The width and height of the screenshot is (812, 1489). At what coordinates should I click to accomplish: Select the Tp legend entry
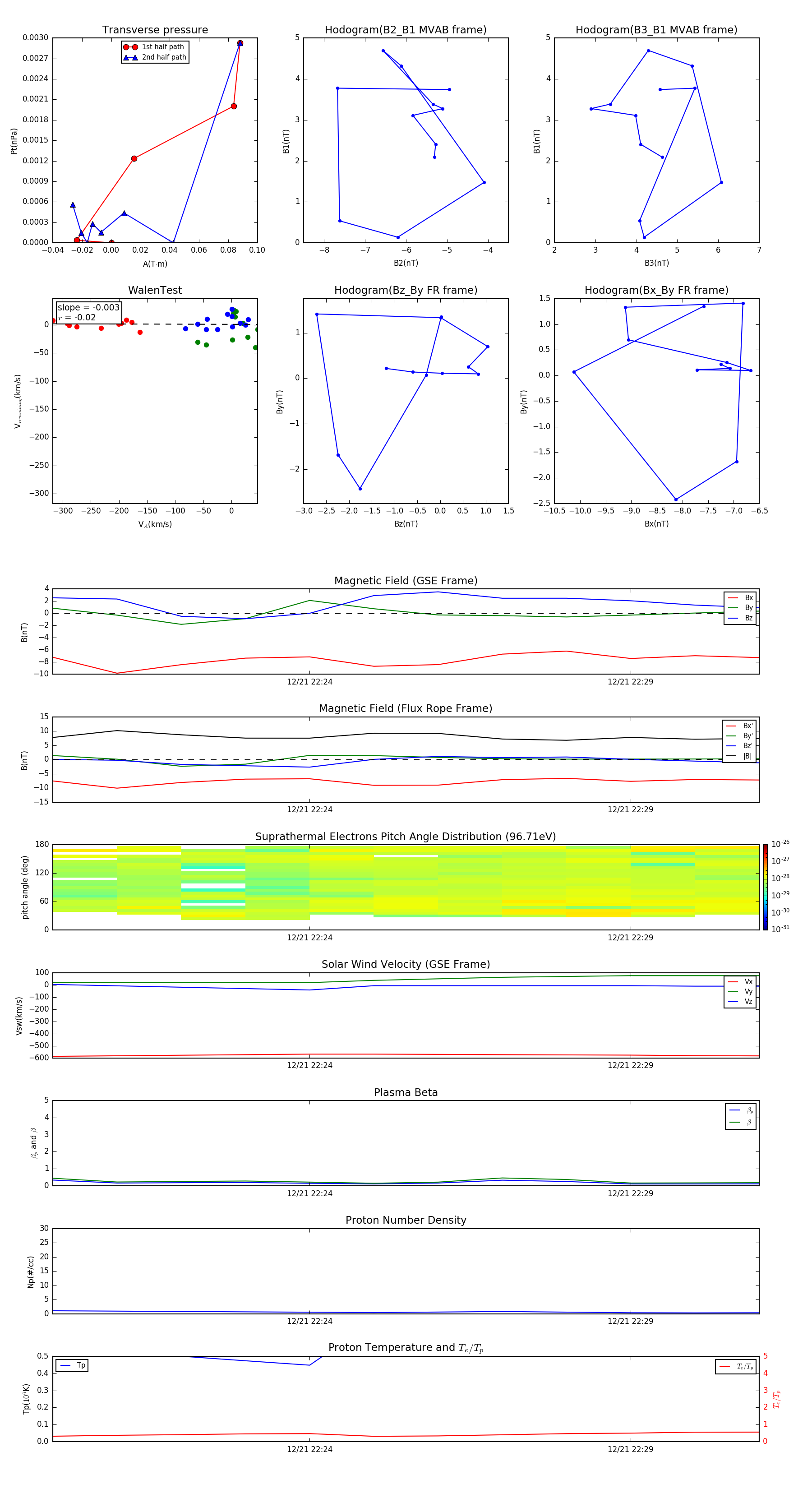pos(73,1365)
